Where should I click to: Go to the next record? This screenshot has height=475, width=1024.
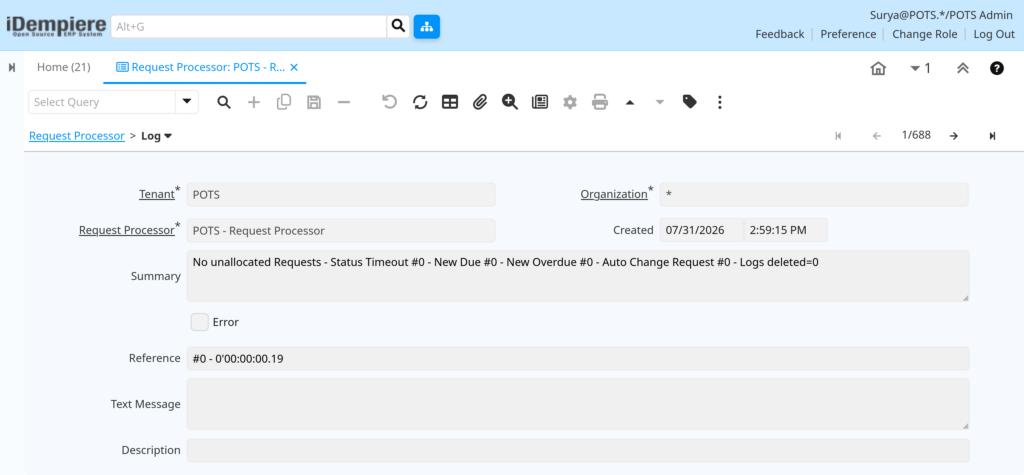pyautogui.click(x=953, y=136)
